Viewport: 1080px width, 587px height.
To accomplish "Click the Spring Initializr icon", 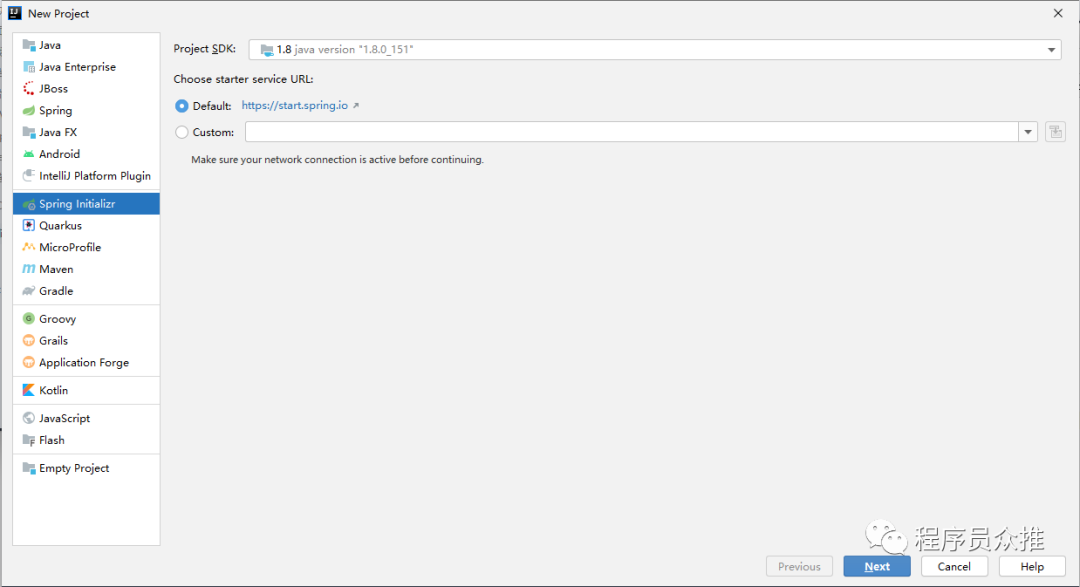I will pyautogui.click(x=29, y=204).
